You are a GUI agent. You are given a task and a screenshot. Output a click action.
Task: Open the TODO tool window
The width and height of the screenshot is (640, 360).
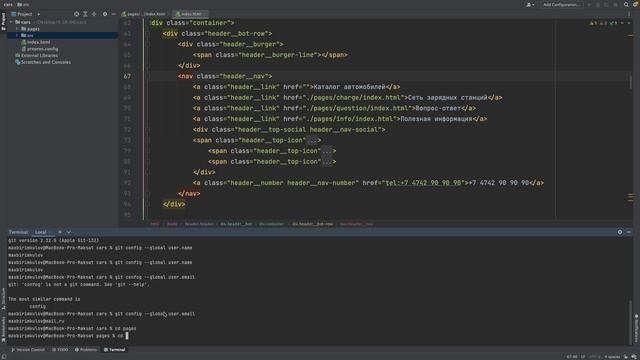pos(60,350)
